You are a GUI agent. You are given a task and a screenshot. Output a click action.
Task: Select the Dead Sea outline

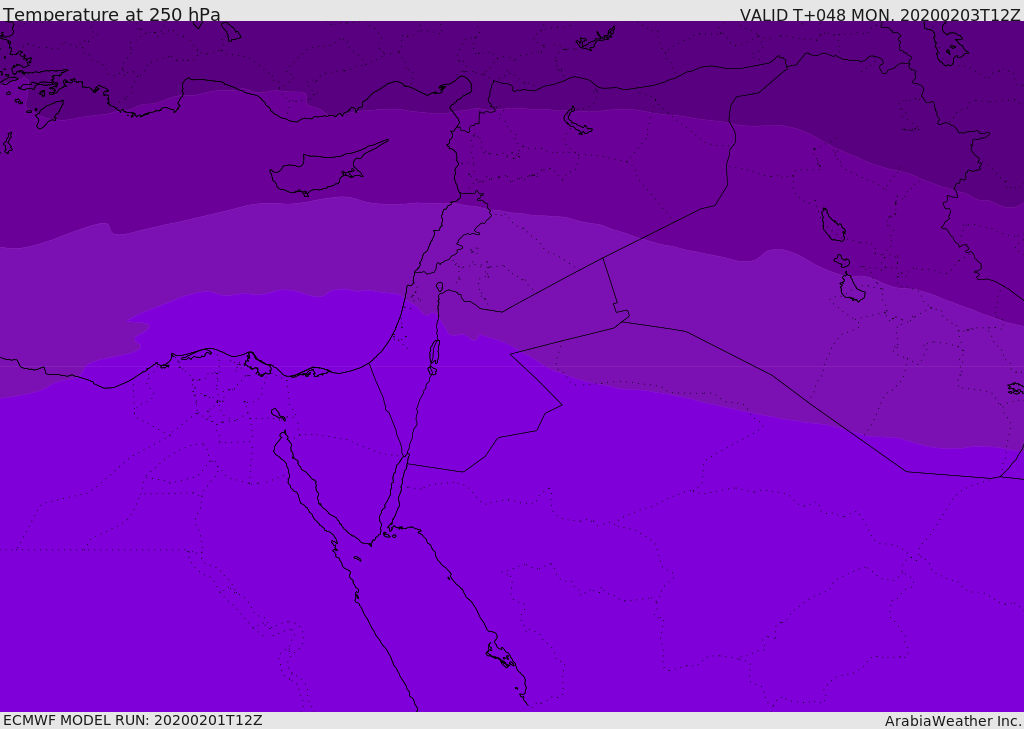434,353
